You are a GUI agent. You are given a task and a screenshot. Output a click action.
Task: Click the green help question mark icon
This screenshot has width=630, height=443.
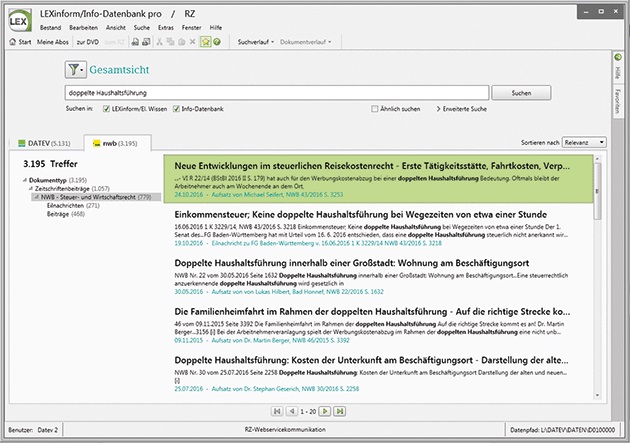(216, 43)
